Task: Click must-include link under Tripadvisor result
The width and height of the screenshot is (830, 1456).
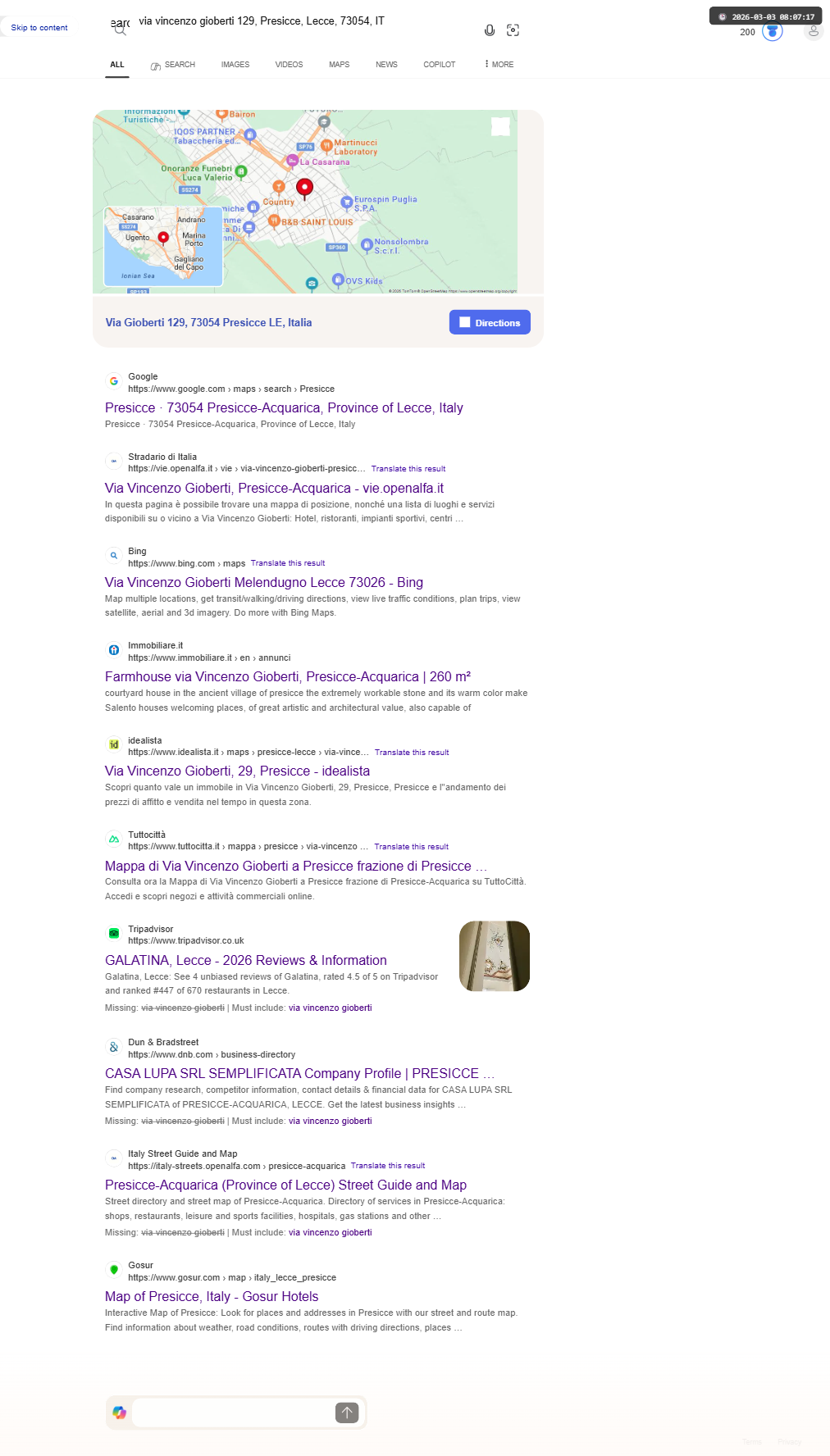Action: coord(331,1008)
